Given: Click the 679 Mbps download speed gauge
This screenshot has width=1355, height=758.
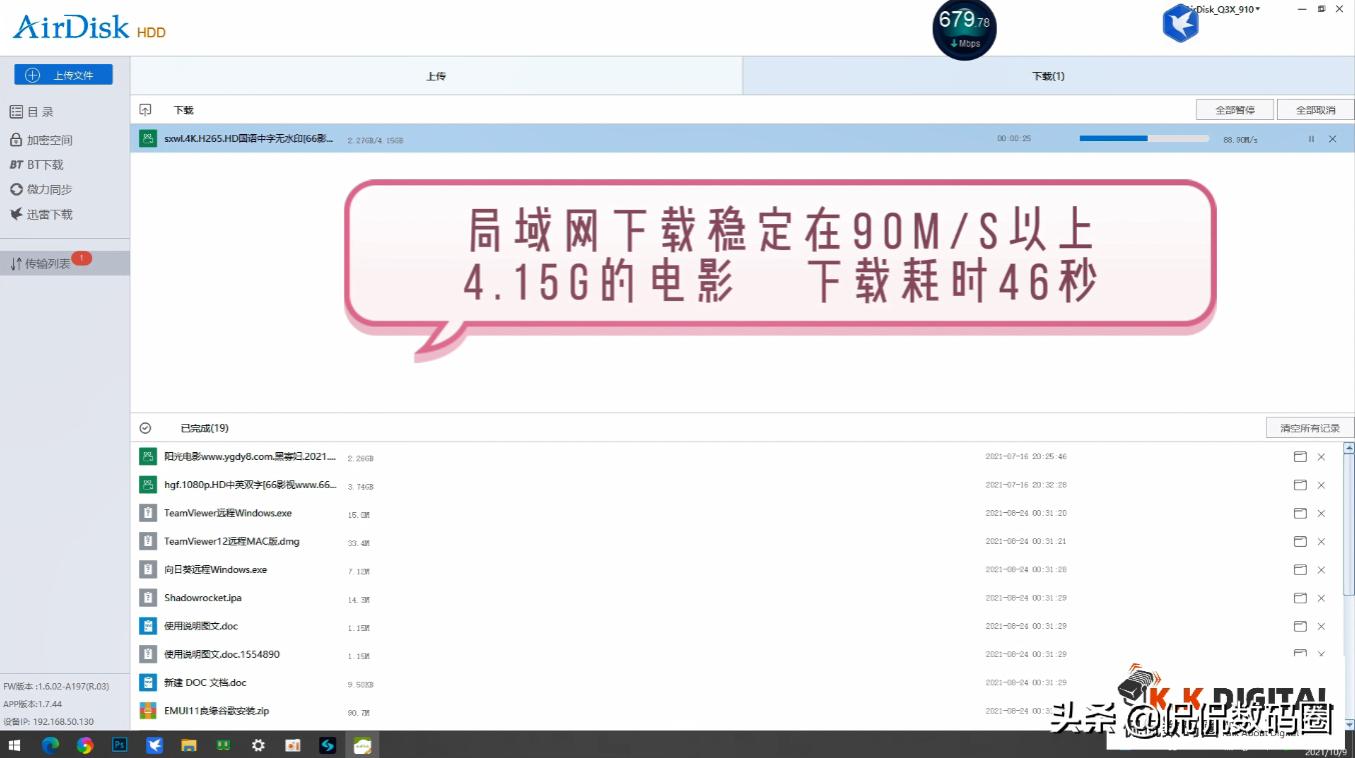Looking at the screenshot, I should click(964, 29).
